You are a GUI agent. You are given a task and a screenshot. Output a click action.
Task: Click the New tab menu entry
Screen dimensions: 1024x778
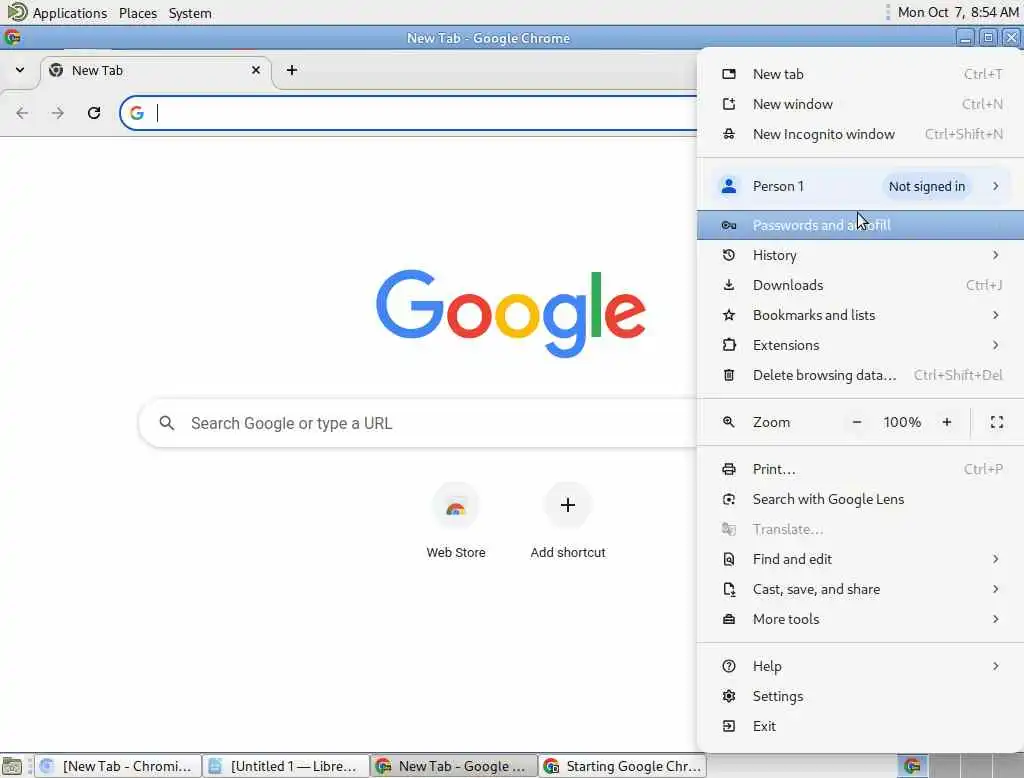point(860,74)
